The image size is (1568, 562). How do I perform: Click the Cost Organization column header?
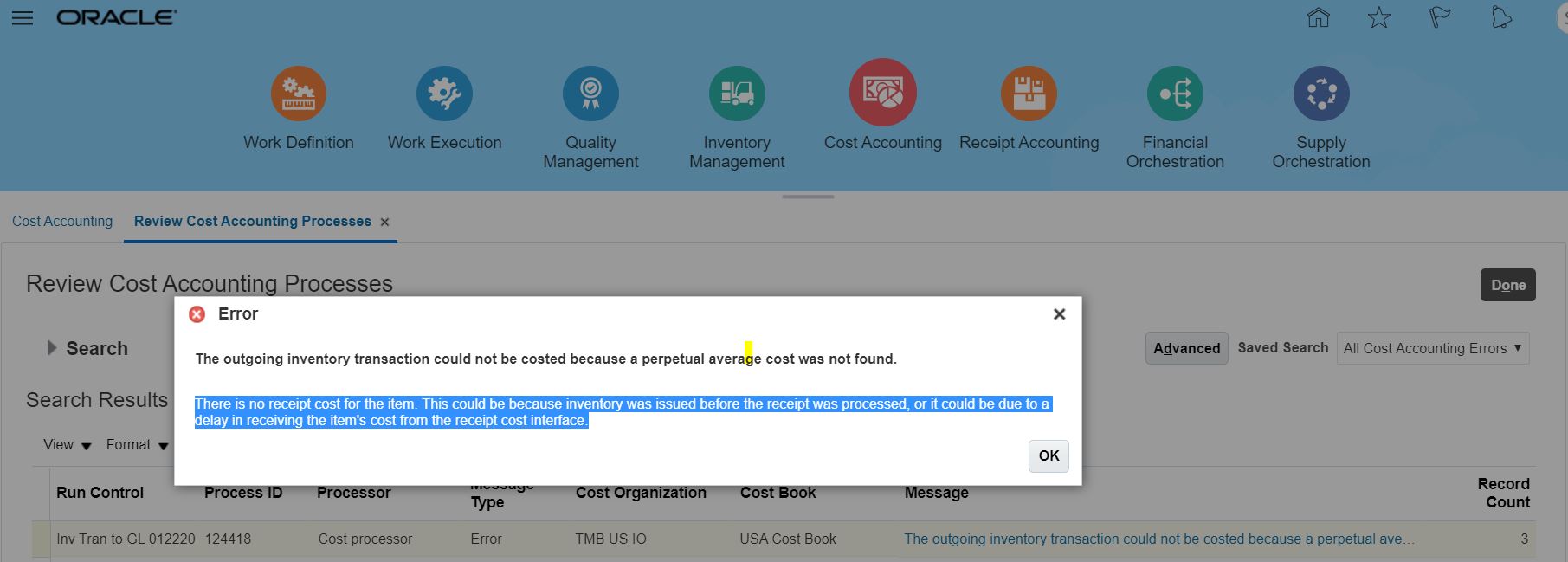(641, 493)
